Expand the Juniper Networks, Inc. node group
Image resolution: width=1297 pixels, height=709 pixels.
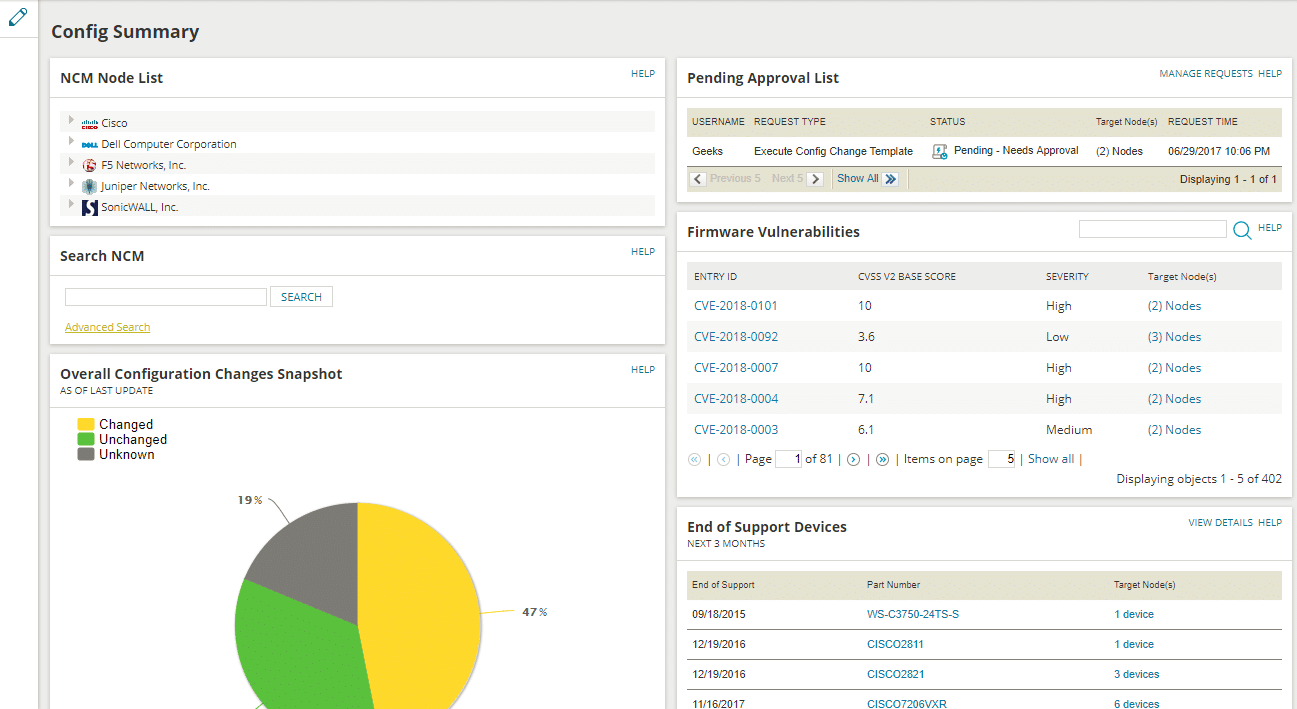71,183
